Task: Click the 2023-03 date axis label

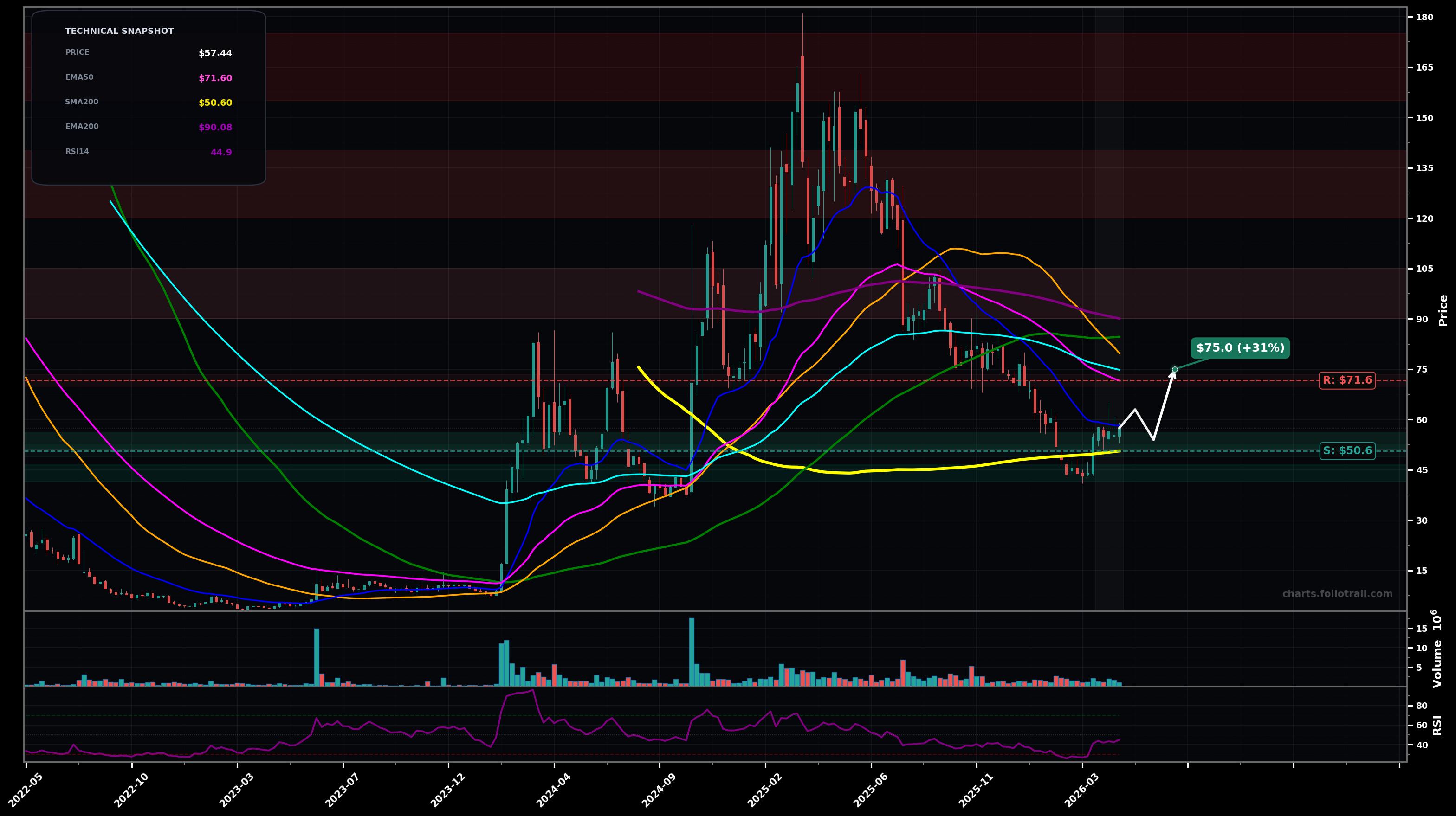Action: click(237, 789)
